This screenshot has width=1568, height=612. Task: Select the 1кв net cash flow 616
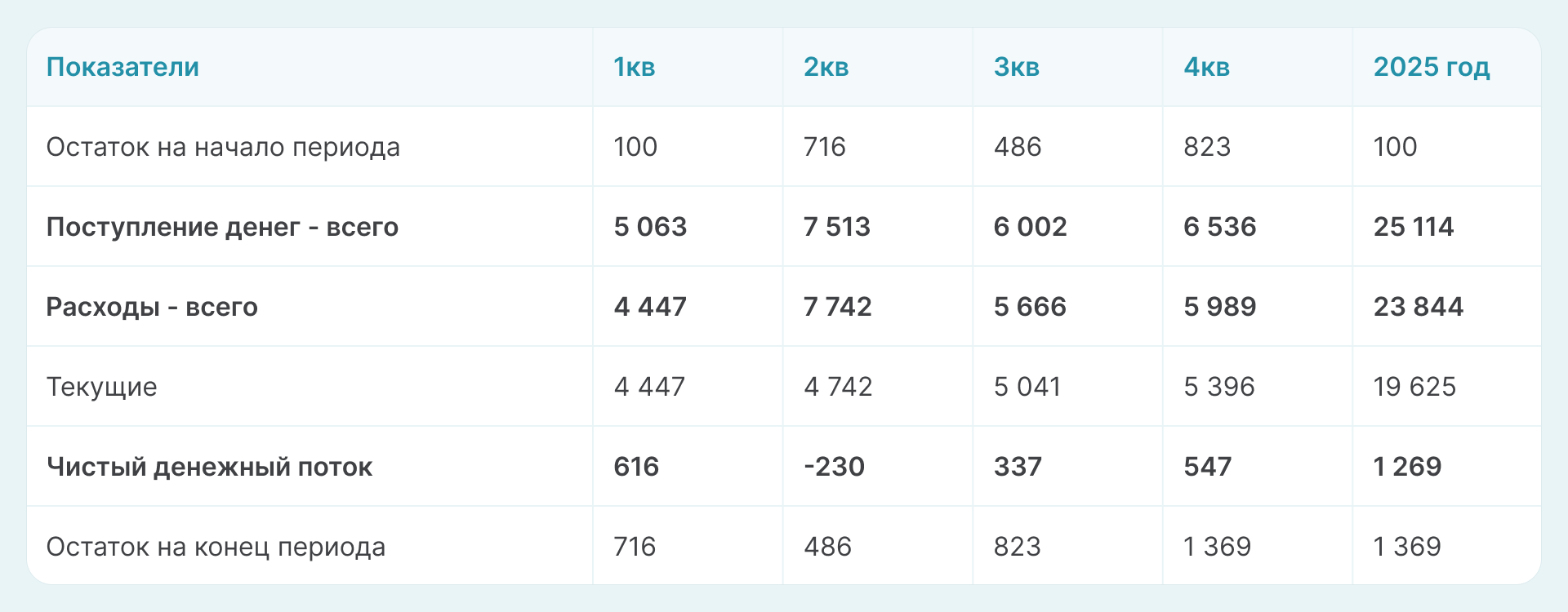636,467
